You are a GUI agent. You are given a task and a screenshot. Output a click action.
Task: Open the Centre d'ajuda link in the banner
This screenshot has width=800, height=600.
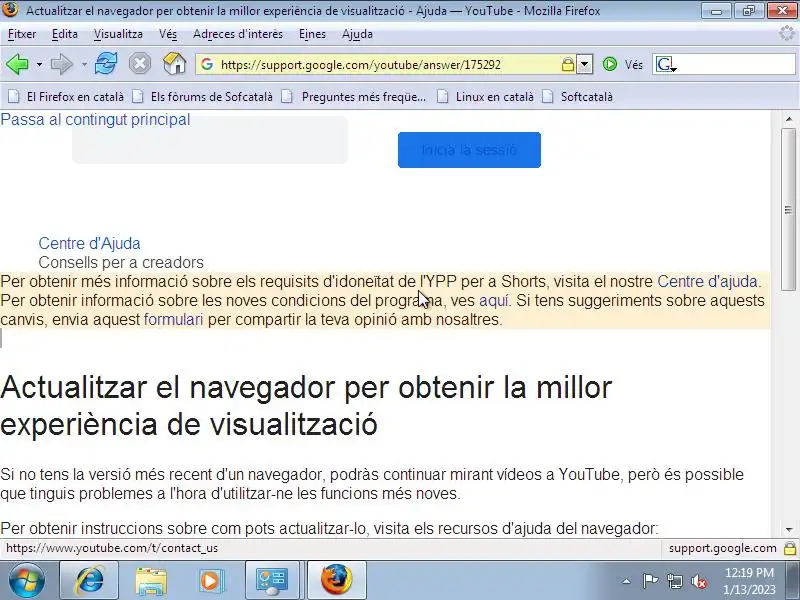click(x=707, y=282)
